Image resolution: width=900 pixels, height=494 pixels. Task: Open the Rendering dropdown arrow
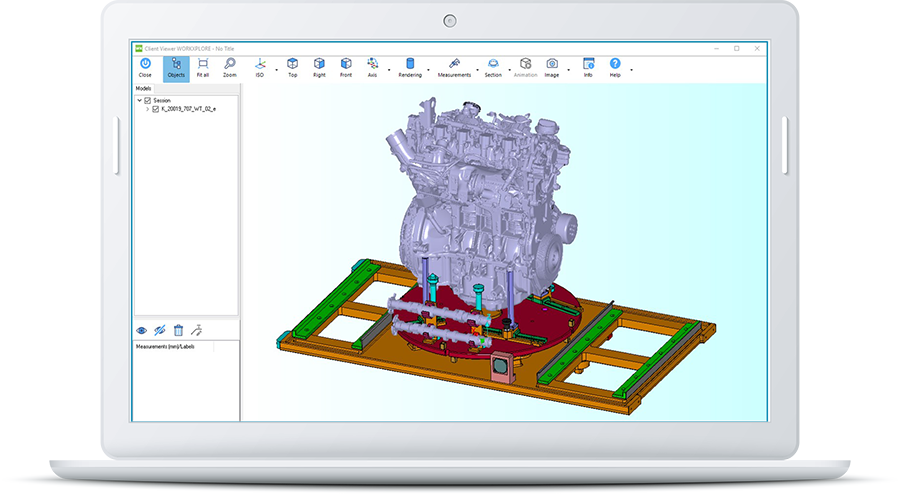point(429,69)
